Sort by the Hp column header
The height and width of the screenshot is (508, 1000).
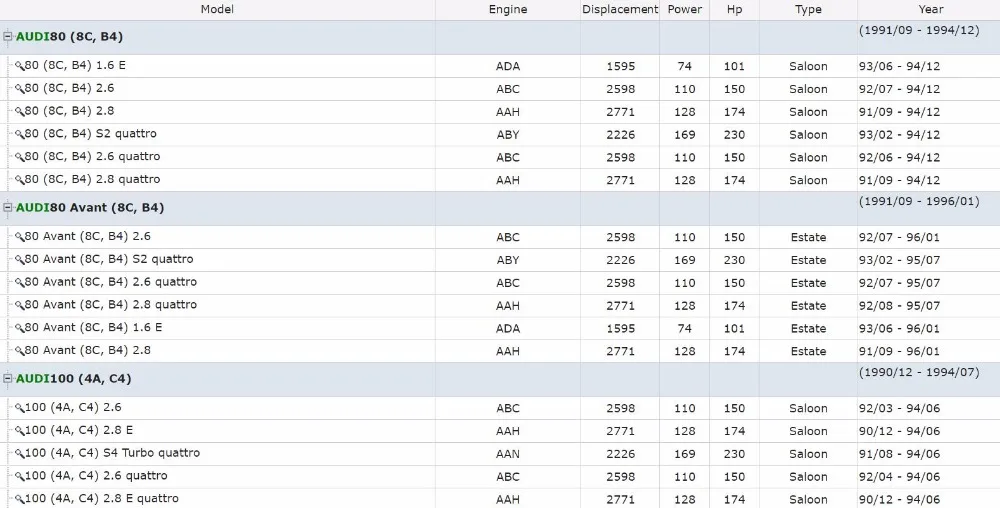(x=734, y=9)
